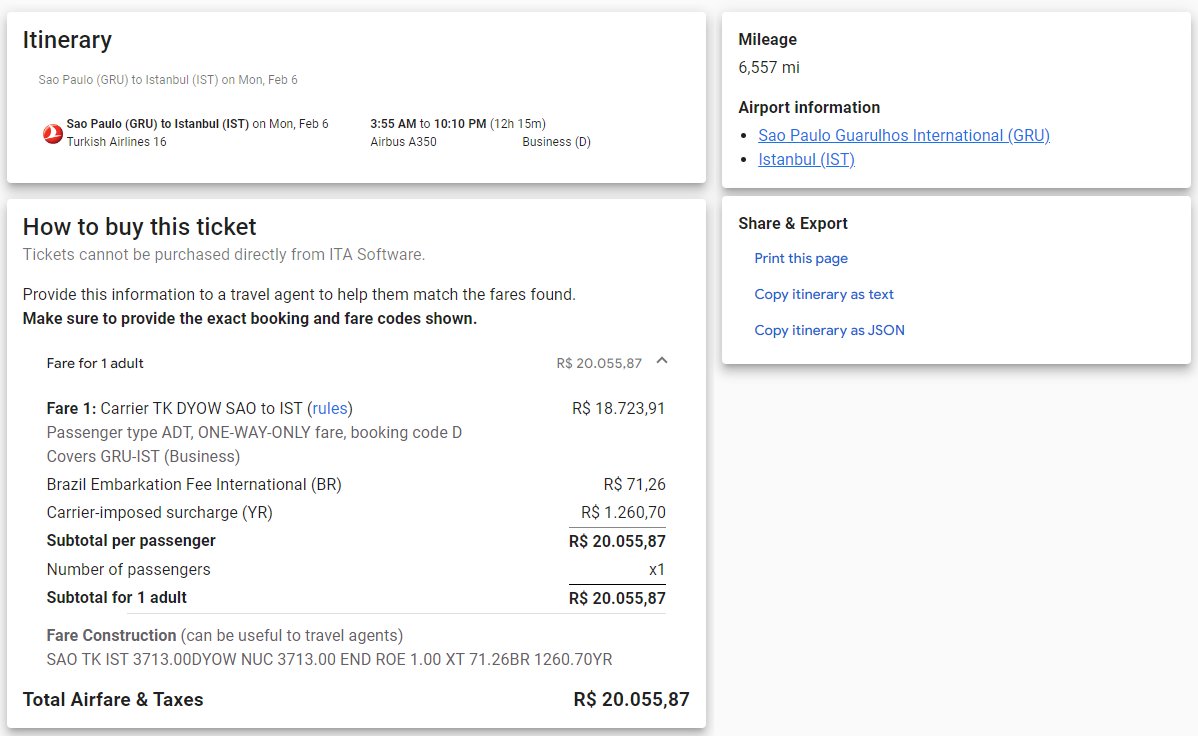Click the Airbus A350 aircraft text
This screenshot has width=1198, height=736.
point(403,141)
